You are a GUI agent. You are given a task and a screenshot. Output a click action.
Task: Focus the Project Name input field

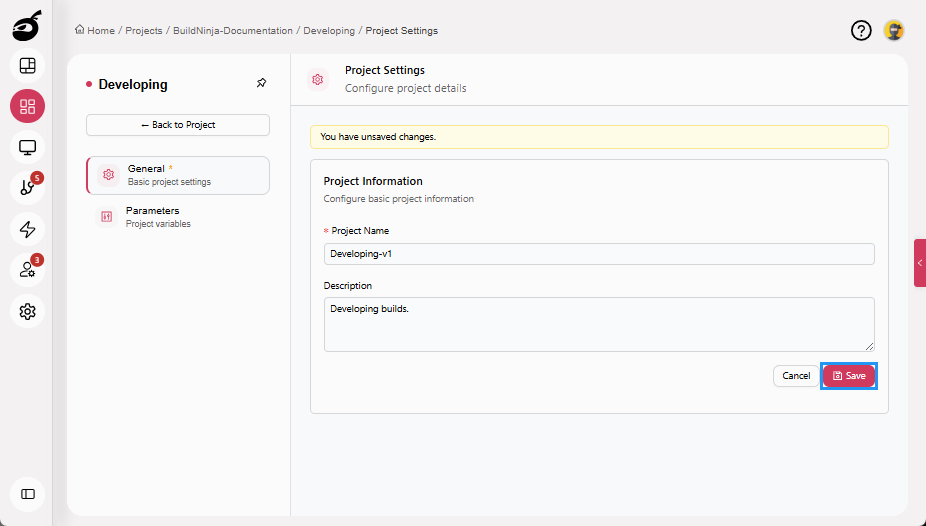click(x=599, y=254)
